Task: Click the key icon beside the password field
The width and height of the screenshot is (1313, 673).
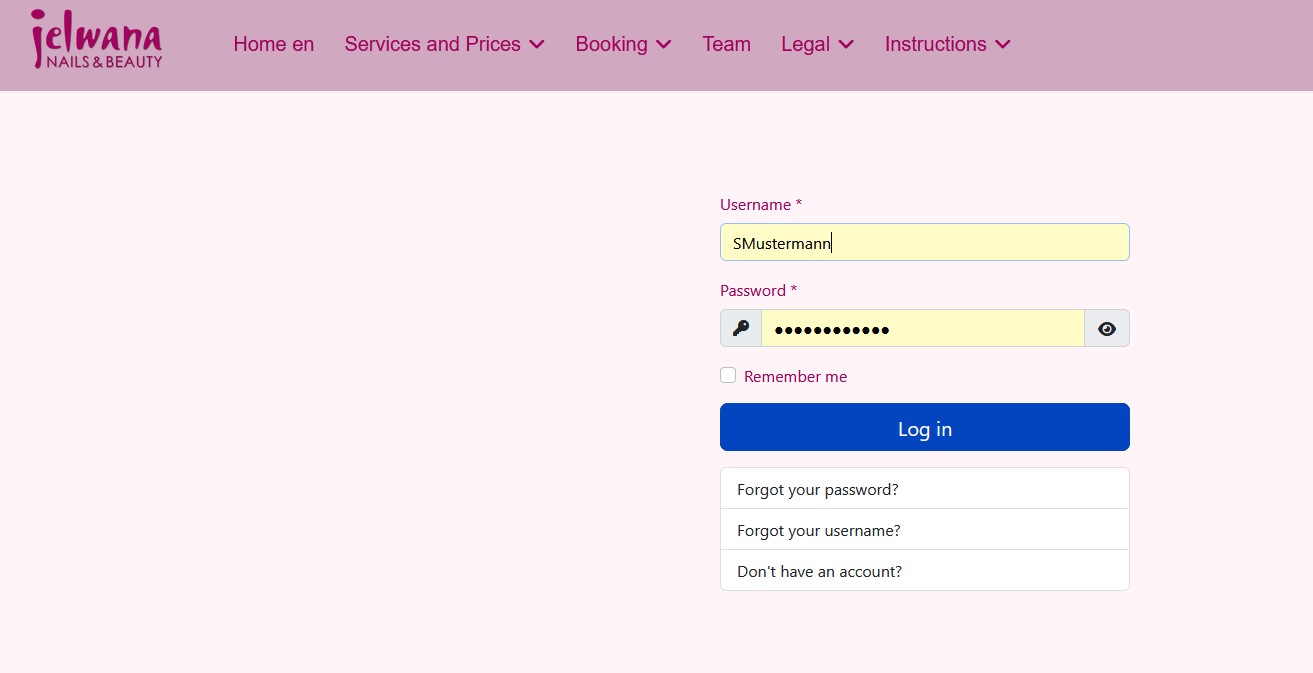Action: 740,328
